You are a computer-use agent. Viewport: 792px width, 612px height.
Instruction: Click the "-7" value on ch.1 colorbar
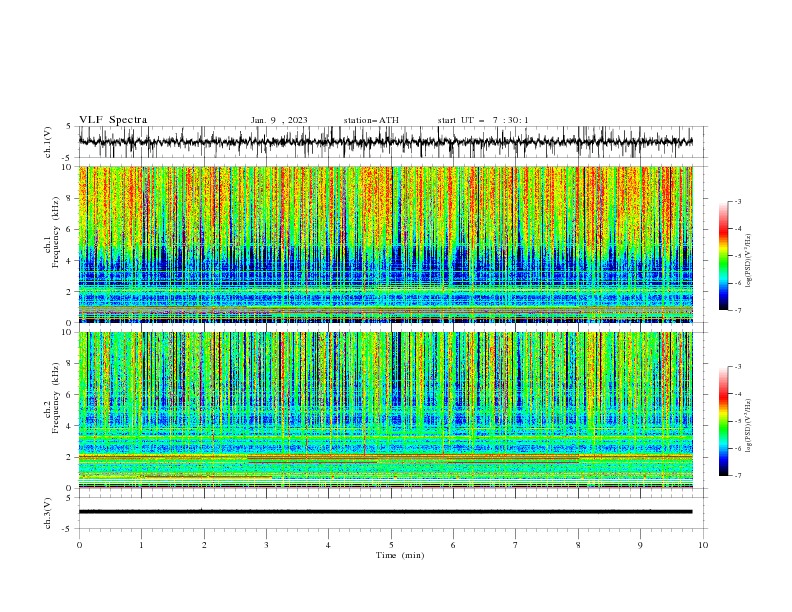pos(738,310)
